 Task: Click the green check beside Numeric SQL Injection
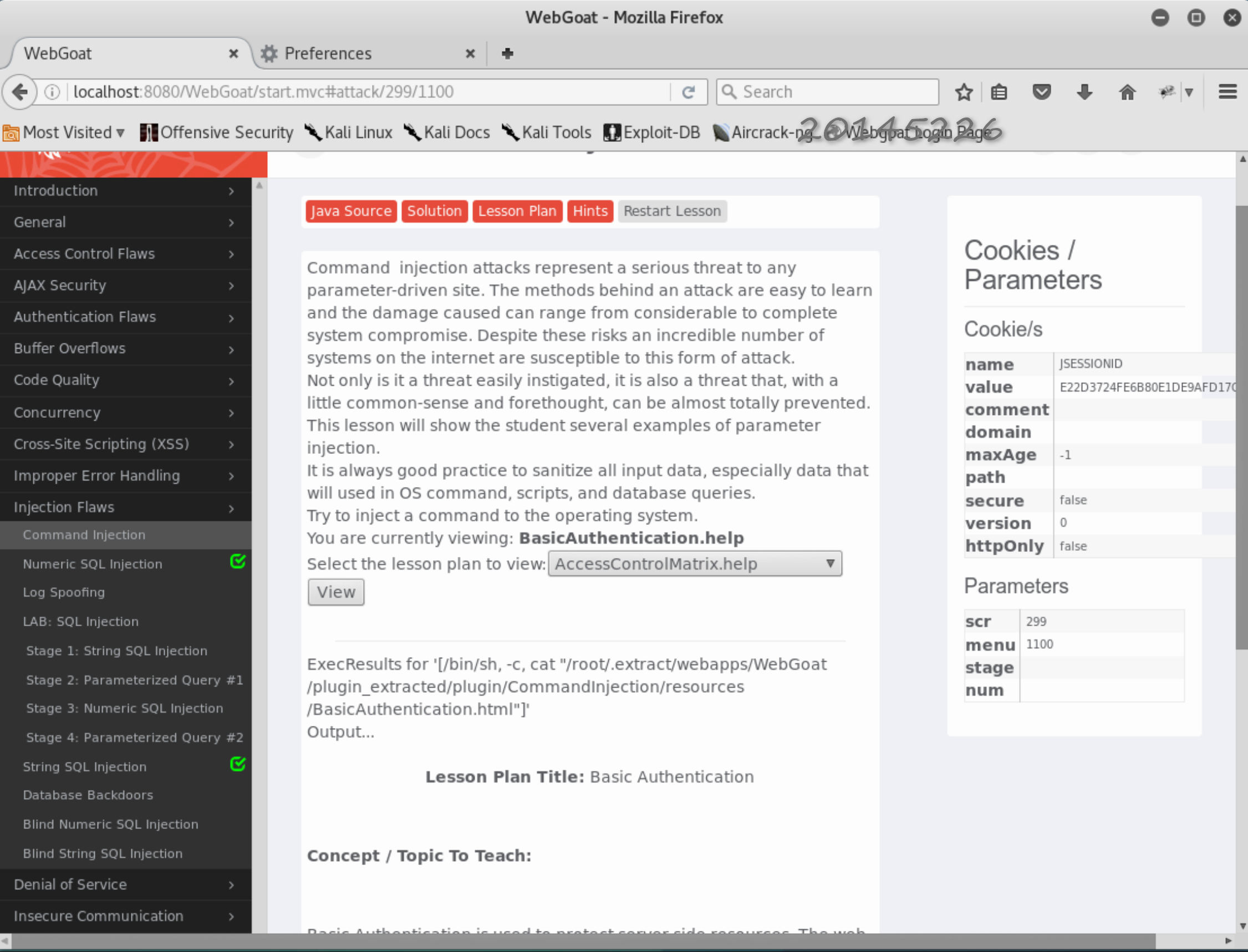click(x=238, y=561)
